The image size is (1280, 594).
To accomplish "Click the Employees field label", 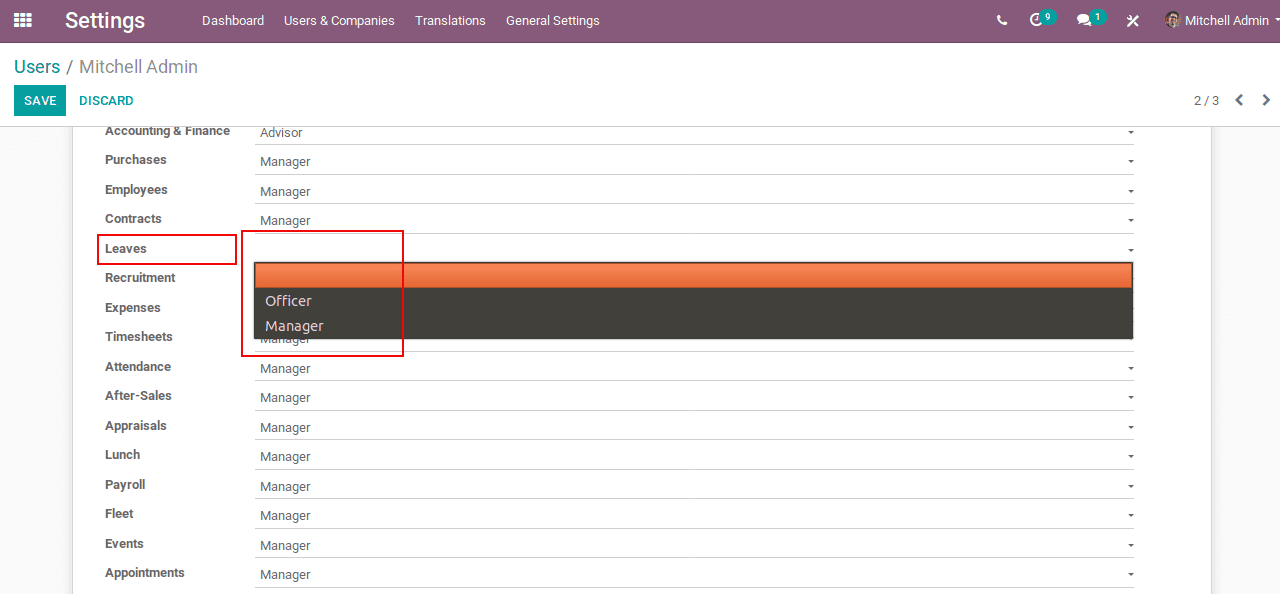I will (136, 190).
